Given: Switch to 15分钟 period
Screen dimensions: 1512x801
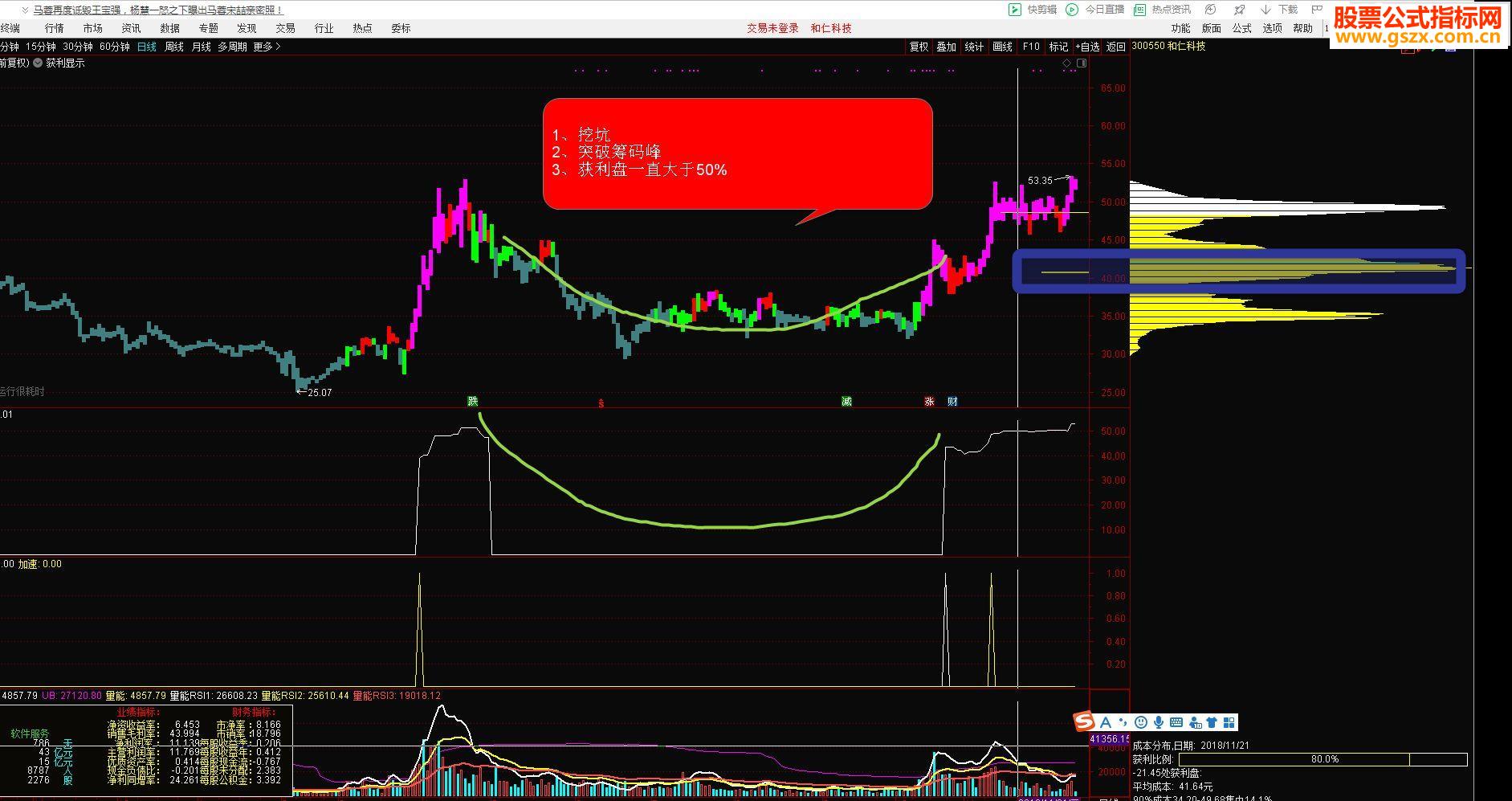Looking at the screenshot, I should click(x=41, y=47).
